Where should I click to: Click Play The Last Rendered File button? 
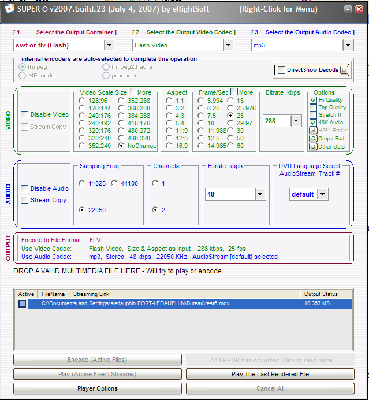[270, 374]
